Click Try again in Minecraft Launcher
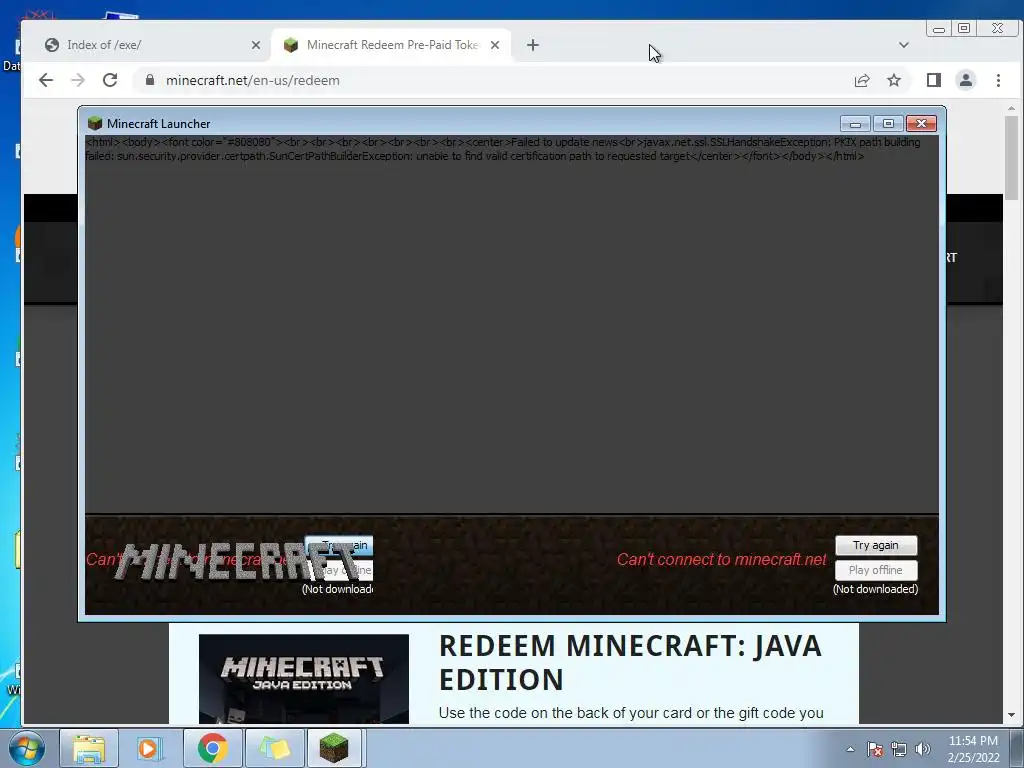Image resolution: width=1024 pixels, height=768 pixels. tap(876, 545)
